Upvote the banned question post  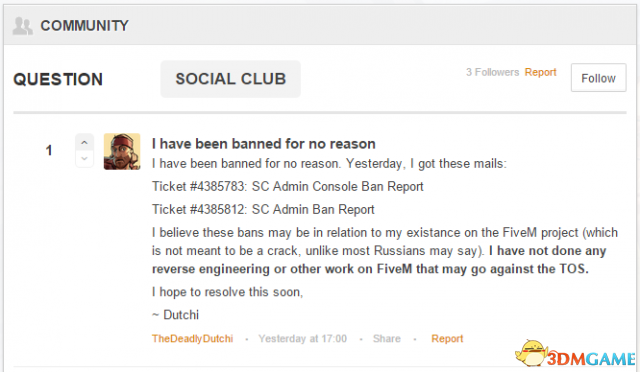[x=84, y=143]
